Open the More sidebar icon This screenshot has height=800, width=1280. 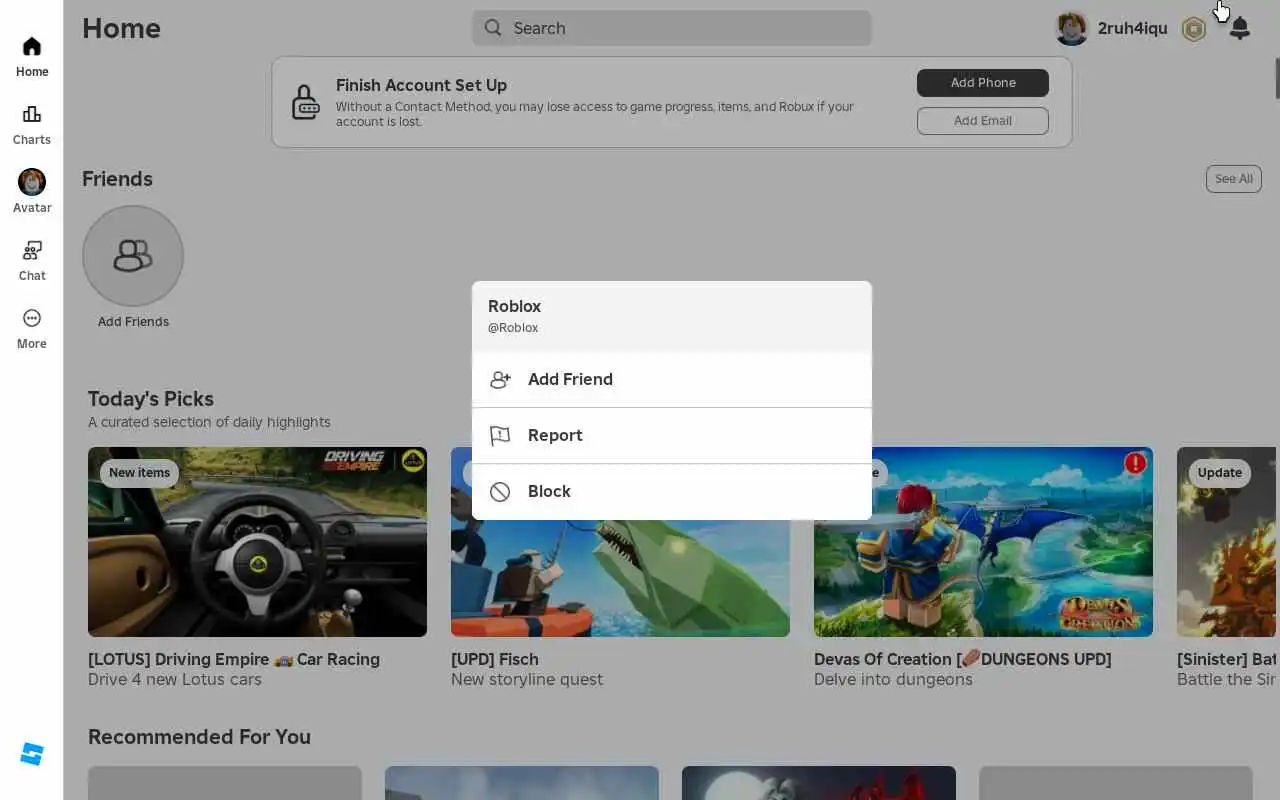[x=32, y=318]
